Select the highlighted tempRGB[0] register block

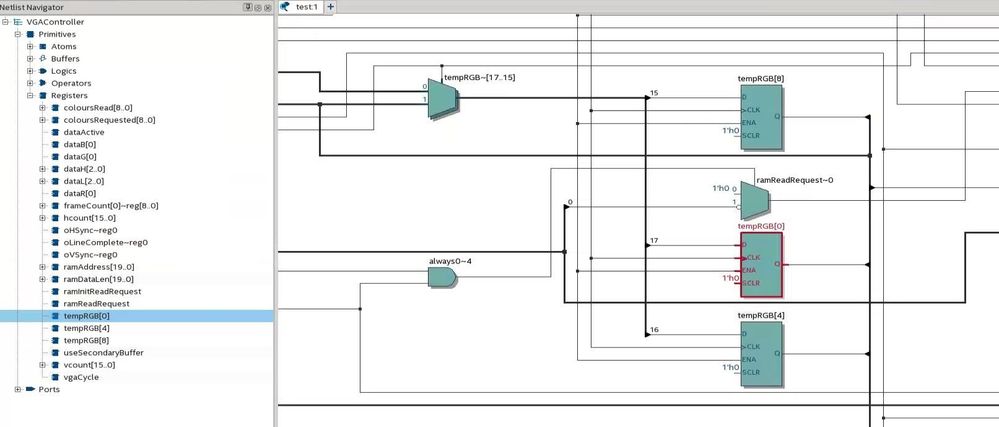[761, 264]
